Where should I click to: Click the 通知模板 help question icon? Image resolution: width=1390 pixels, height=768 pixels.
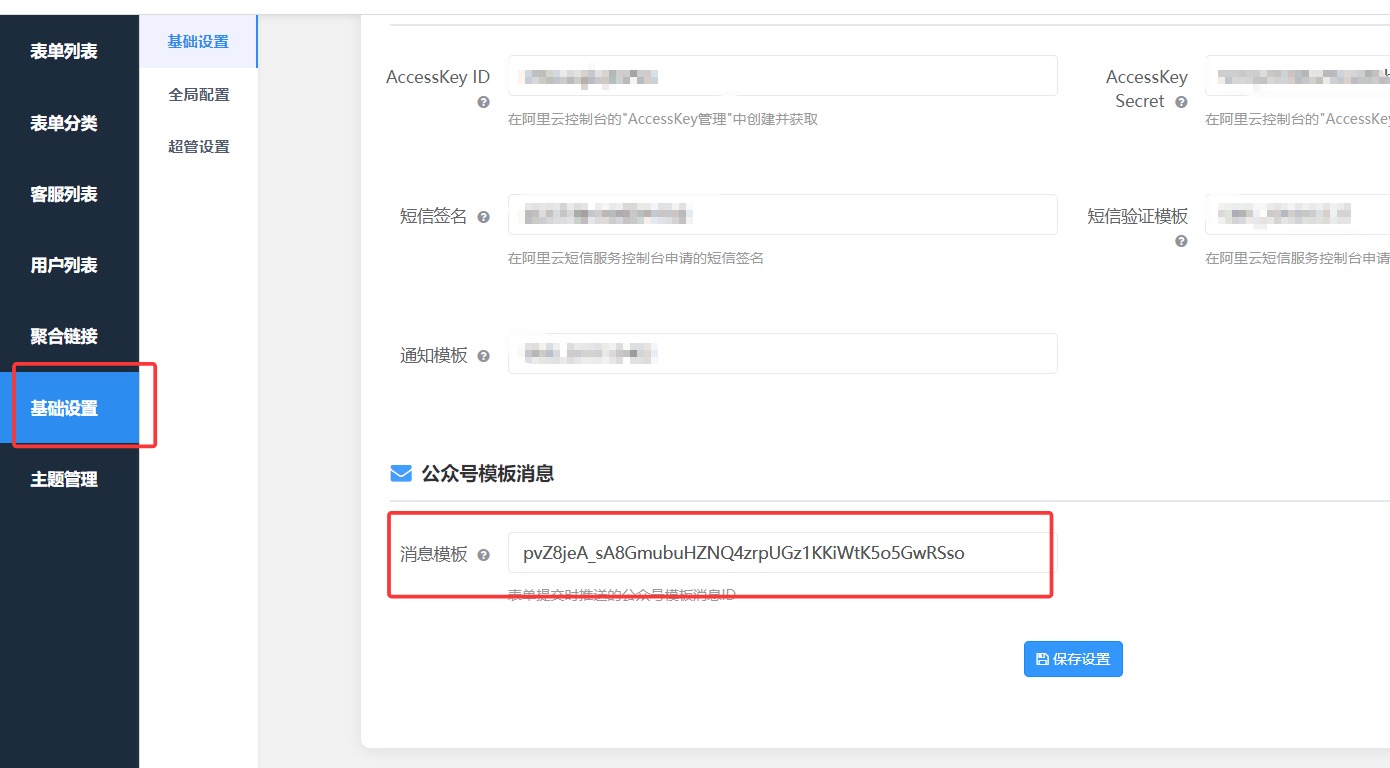(483, 356)
